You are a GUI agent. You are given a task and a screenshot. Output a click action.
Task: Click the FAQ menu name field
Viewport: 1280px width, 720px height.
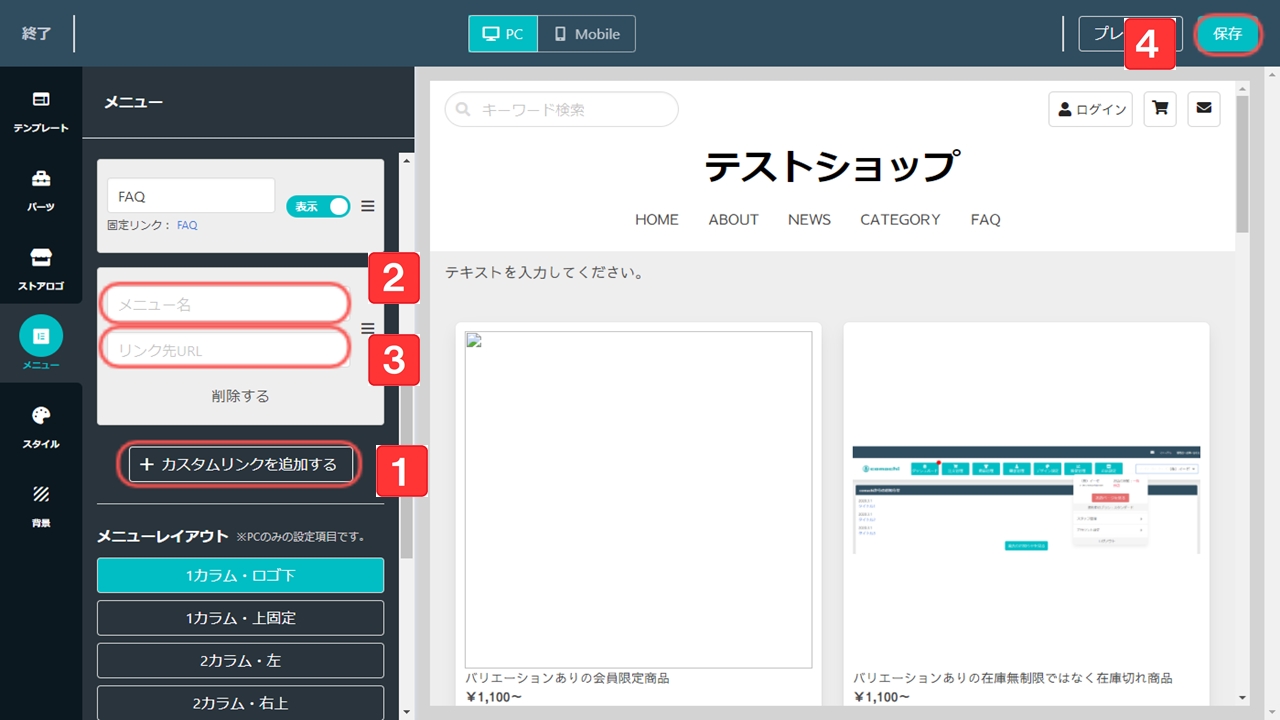(x=191, y=196)
